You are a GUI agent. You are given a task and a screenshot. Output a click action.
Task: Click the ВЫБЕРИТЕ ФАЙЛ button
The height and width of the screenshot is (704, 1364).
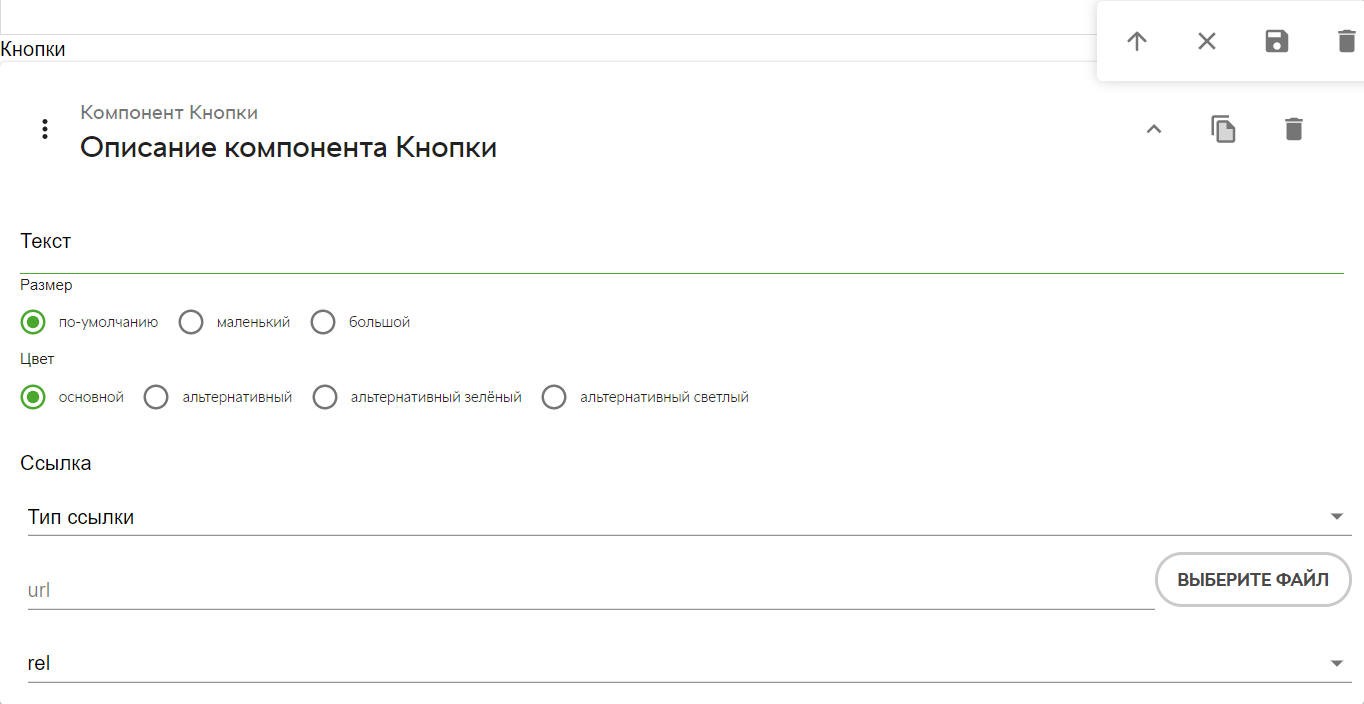[x=1253, y=580]
